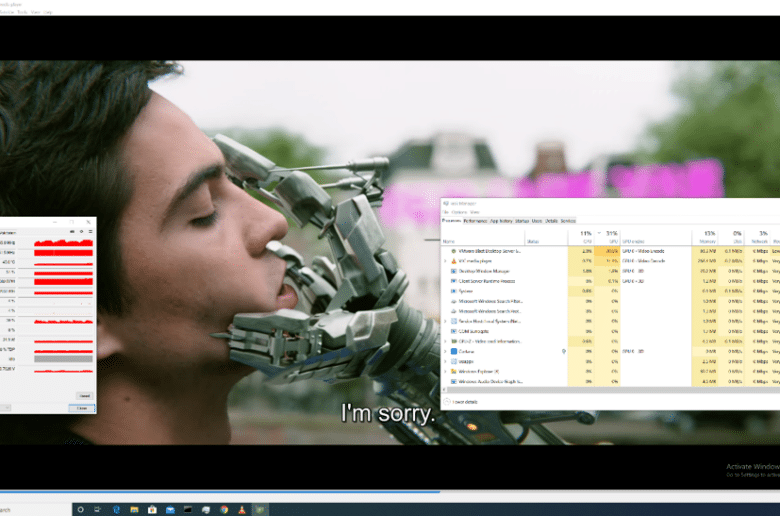Click the top red sensor graph in the GPU-Z window
This screenshot has width=780, height=516.
(63, 243)
